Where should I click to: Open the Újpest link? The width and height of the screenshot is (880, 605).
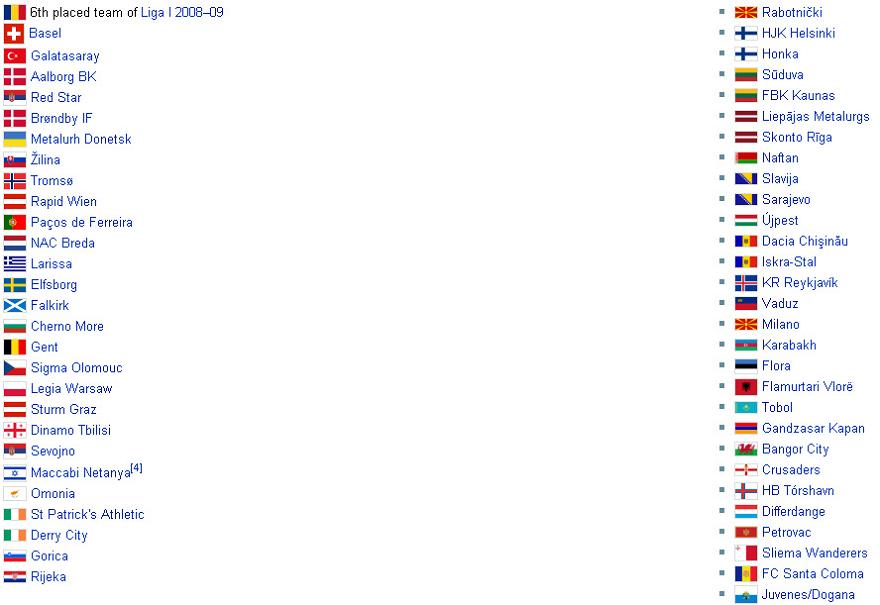point(780,220)
